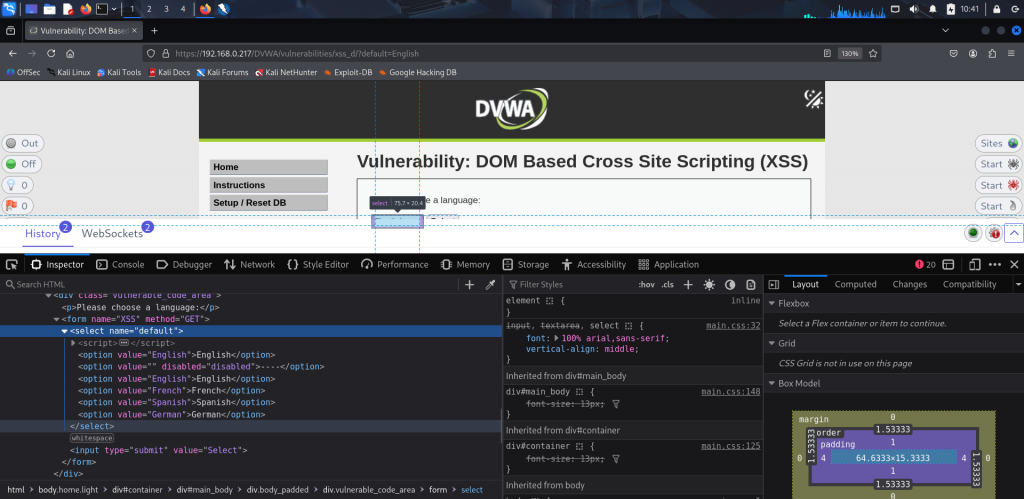Open sidebar tabs overflow dropdown
The height and width of the screenshot is (499, 1024).
pyautogui.click(x=1017, y=284)
